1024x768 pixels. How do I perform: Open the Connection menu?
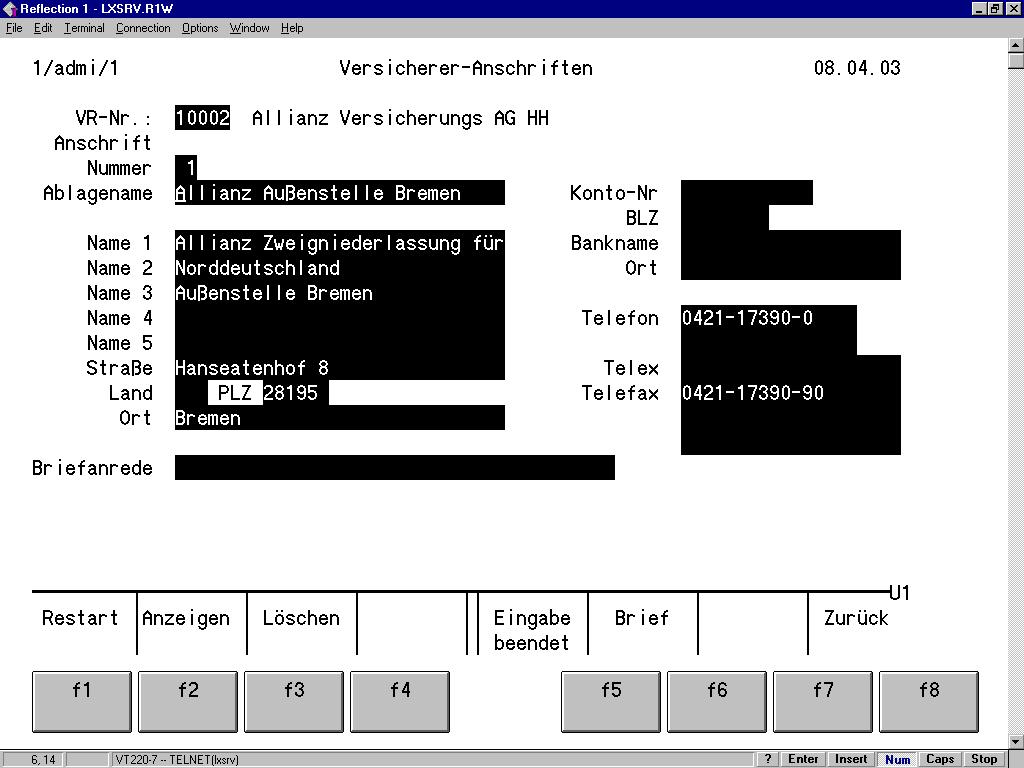143,28
